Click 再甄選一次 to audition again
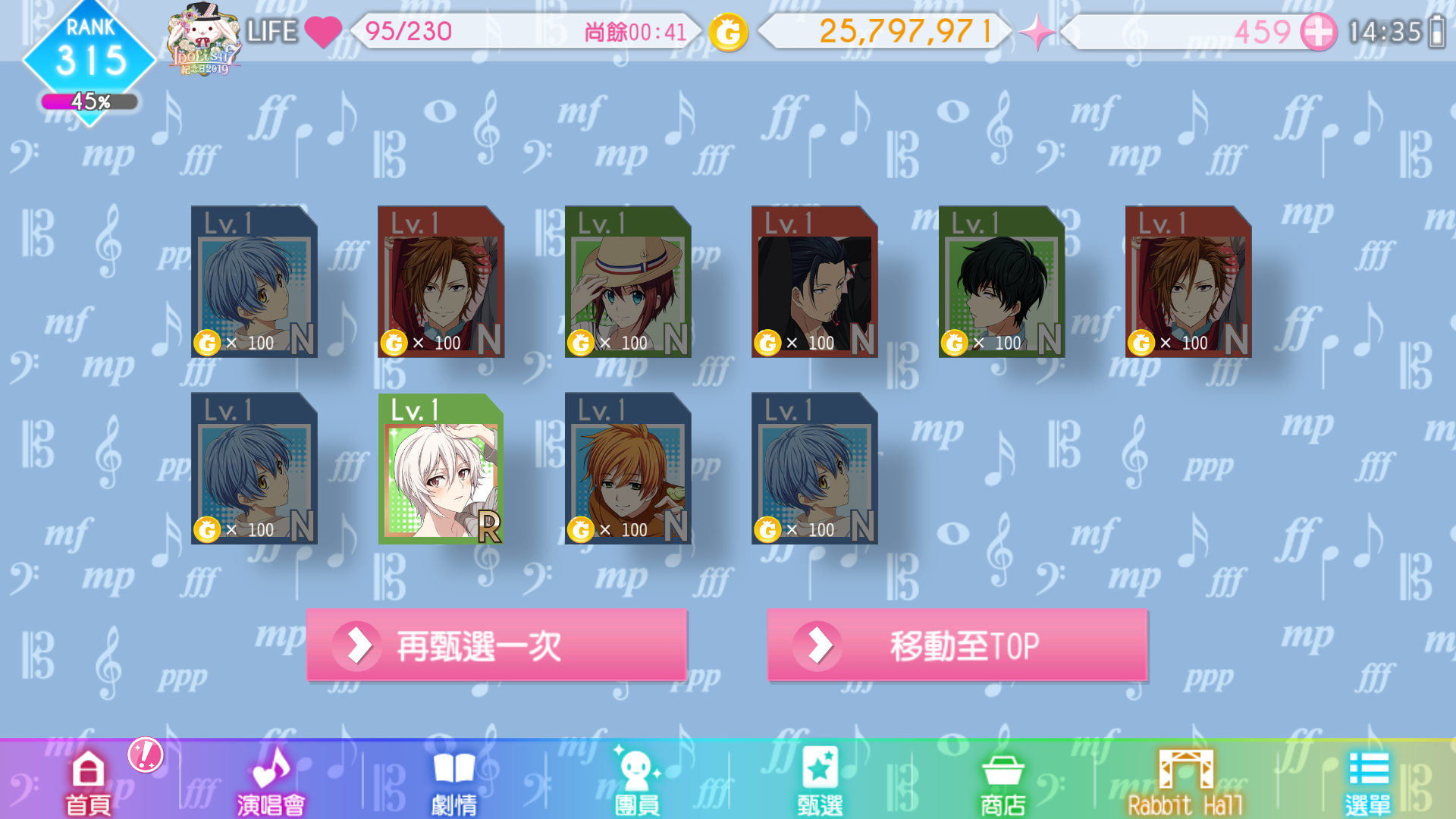The height and width of the screenshot is (819, 1456). [497, 645]
